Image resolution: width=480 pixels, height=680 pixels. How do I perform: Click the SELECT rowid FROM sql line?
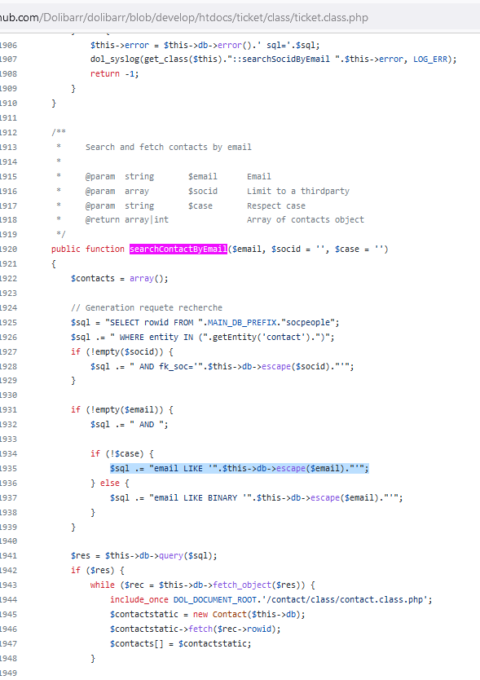[205, 322]
